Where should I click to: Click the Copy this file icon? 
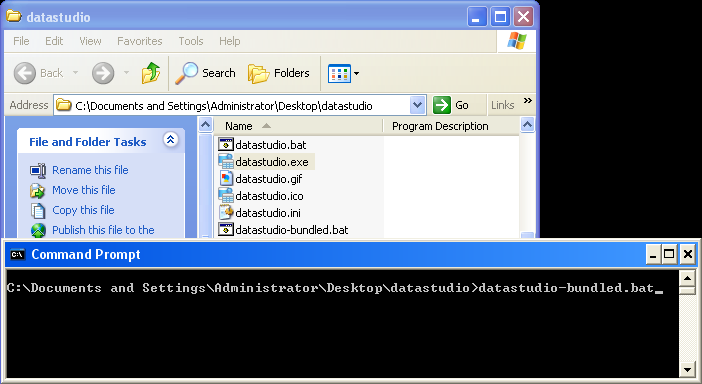[x=38, y=210]
